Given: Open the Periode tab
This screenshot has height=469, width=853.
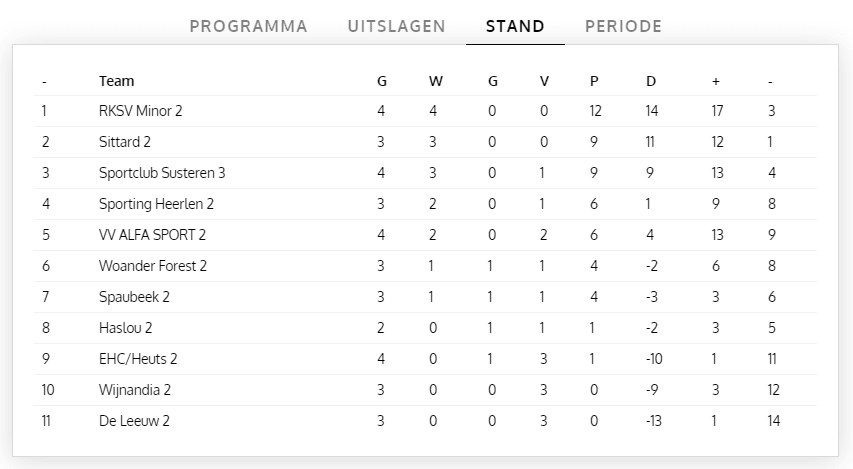Looking at the screenshot, I should (x=623, y=26).
